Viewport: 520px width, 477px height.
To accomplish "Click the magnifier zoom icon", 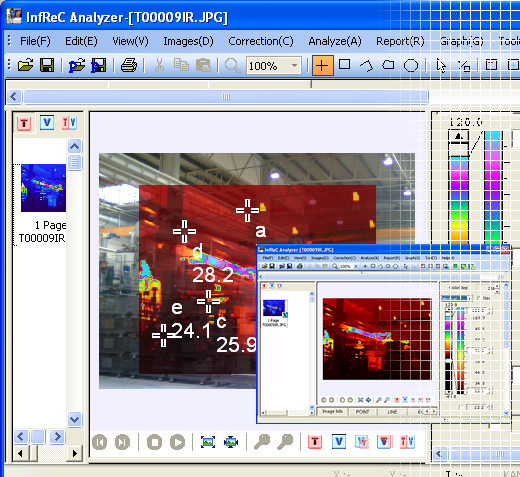I will tap(232, 65).
